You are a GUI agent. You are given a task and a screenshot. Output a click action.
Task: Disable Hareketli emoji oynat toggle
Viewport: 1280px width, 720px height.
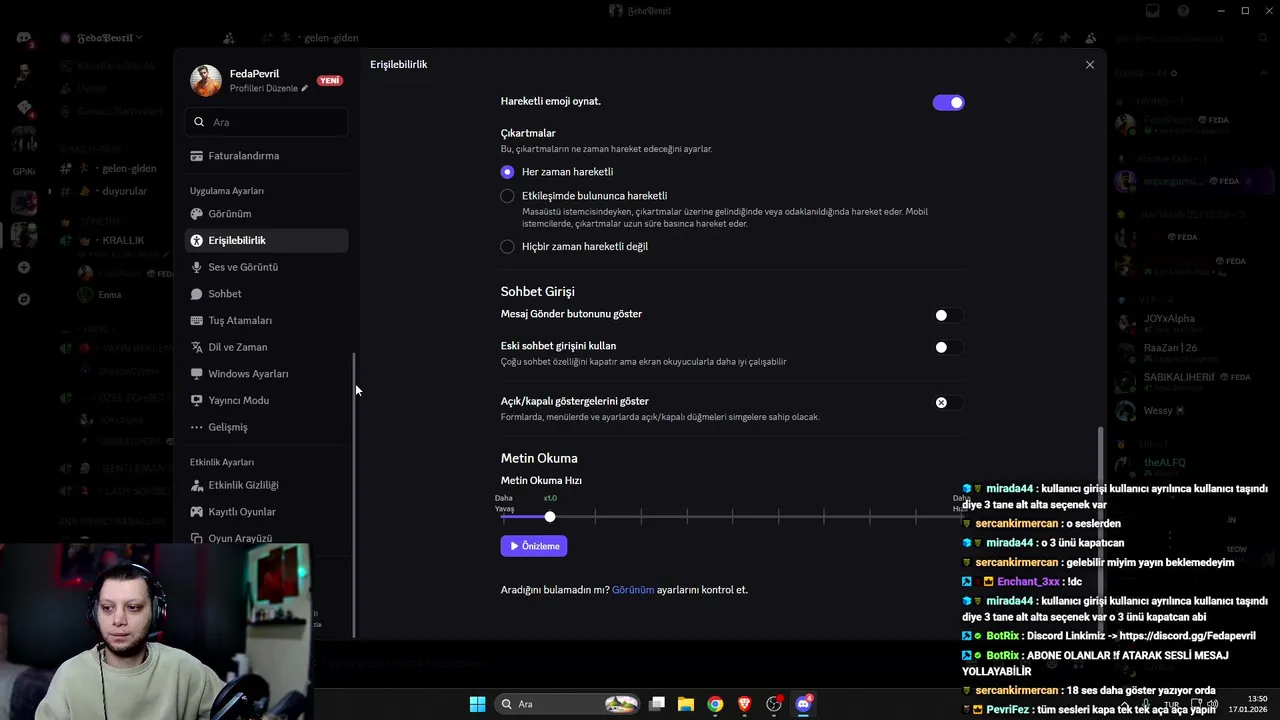point(948,102)
